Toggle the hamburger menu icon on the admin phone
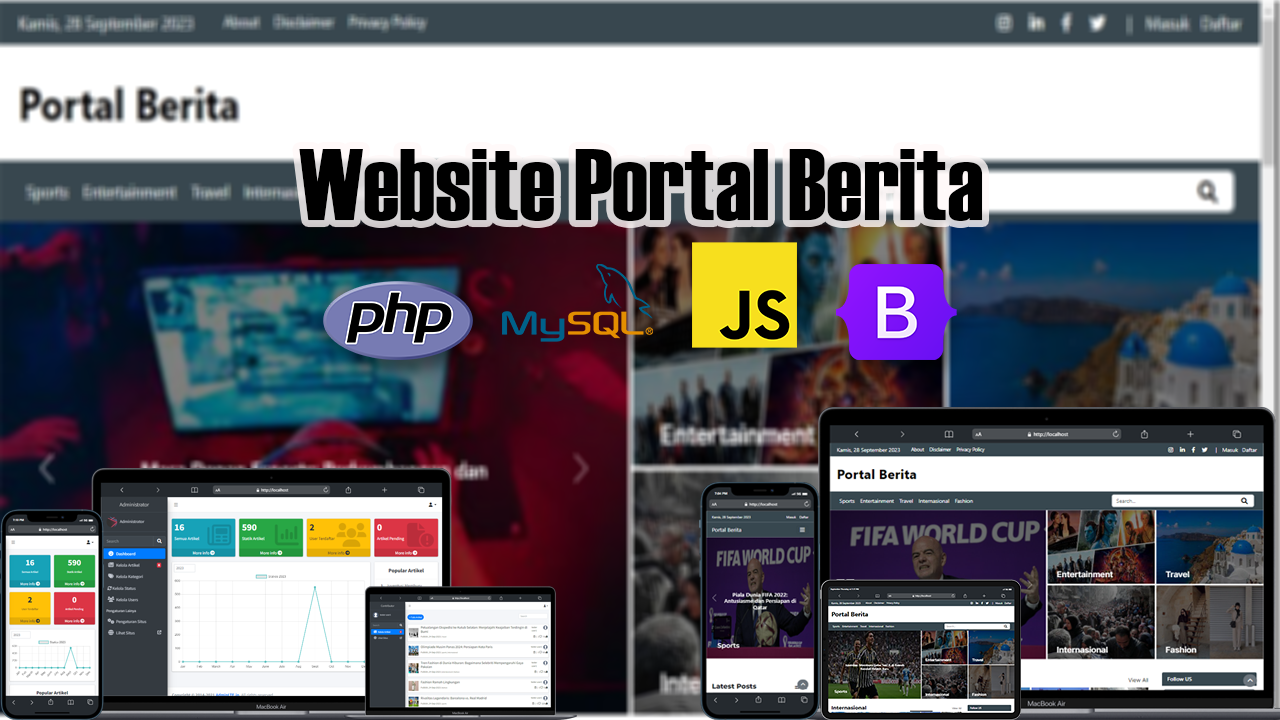The width and height of the screenshot is (1280, 720). (13, 540)
